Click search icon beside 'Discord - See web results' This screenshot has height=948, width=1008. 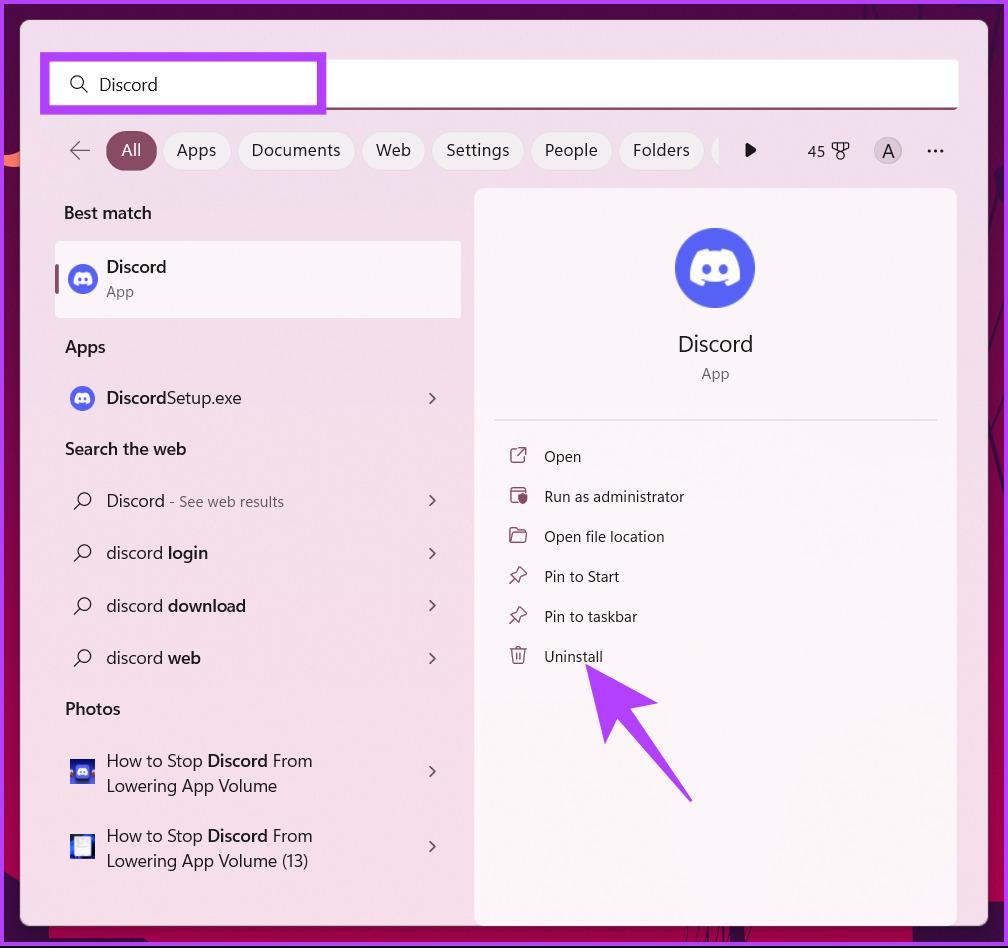pyautogui.click(x=82, y=501)
